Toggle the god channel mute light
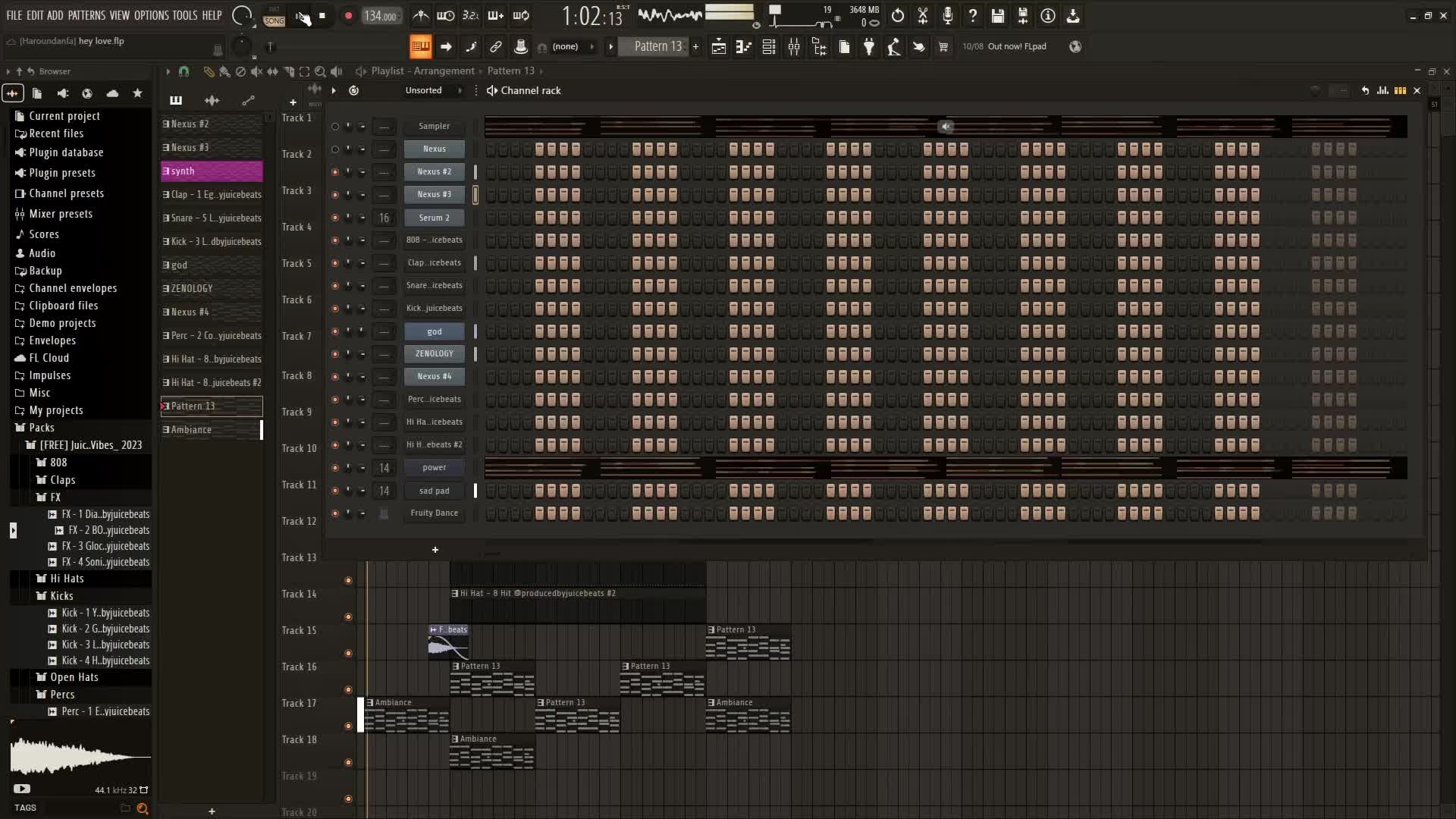Screen dimensions: 1456x819 (x=335, y=331)
